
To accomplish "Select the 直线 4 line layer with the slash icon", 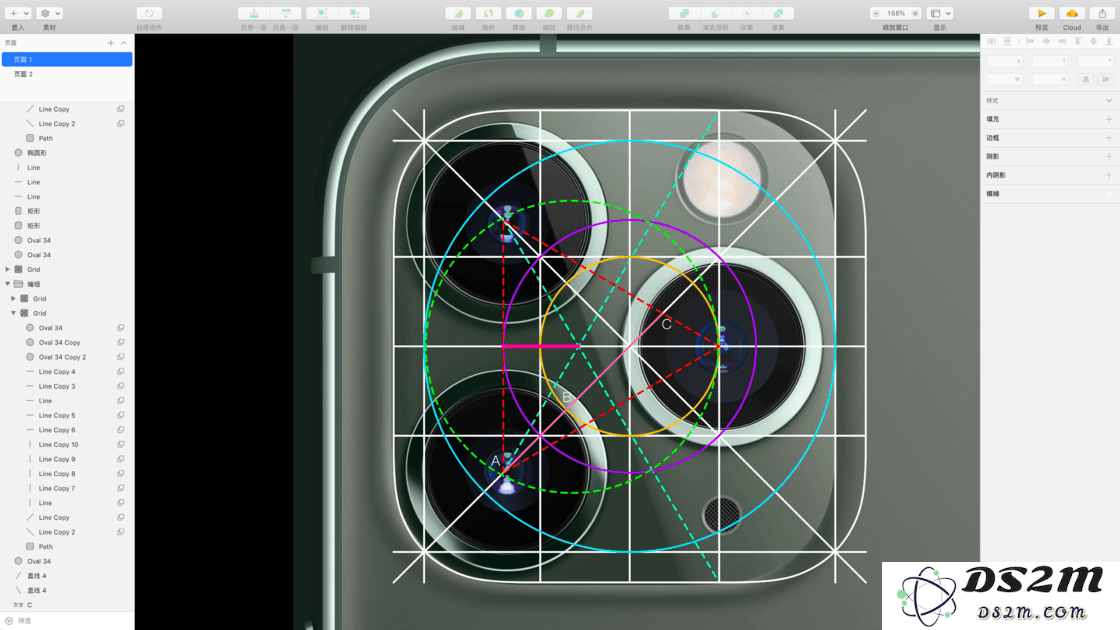I will (67, 576).
